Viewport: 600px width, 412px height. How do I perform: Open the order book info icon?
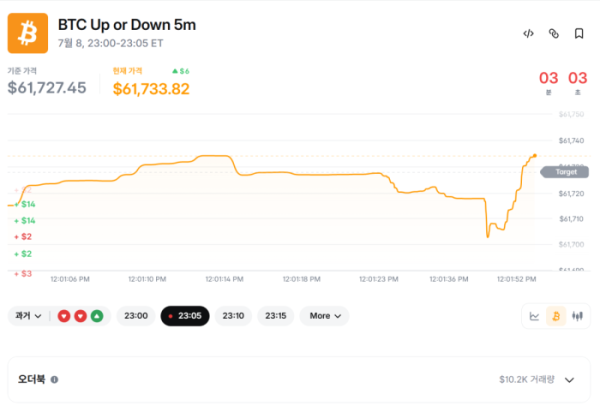click(x=54, y=379)
